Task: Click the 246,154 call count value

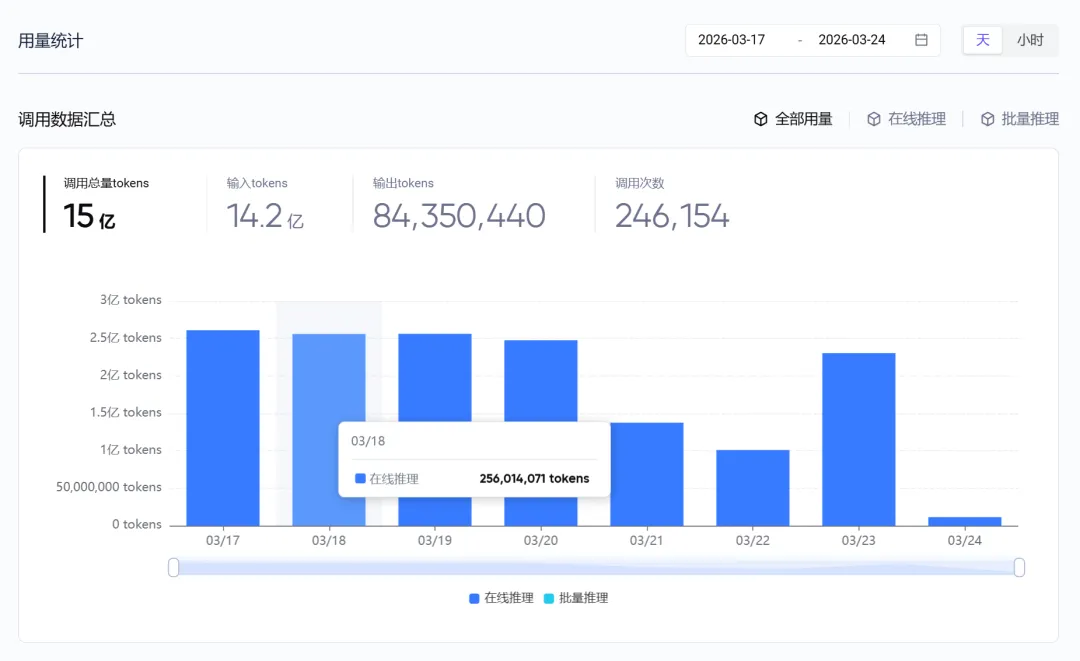Action: [x=672, y=216]
